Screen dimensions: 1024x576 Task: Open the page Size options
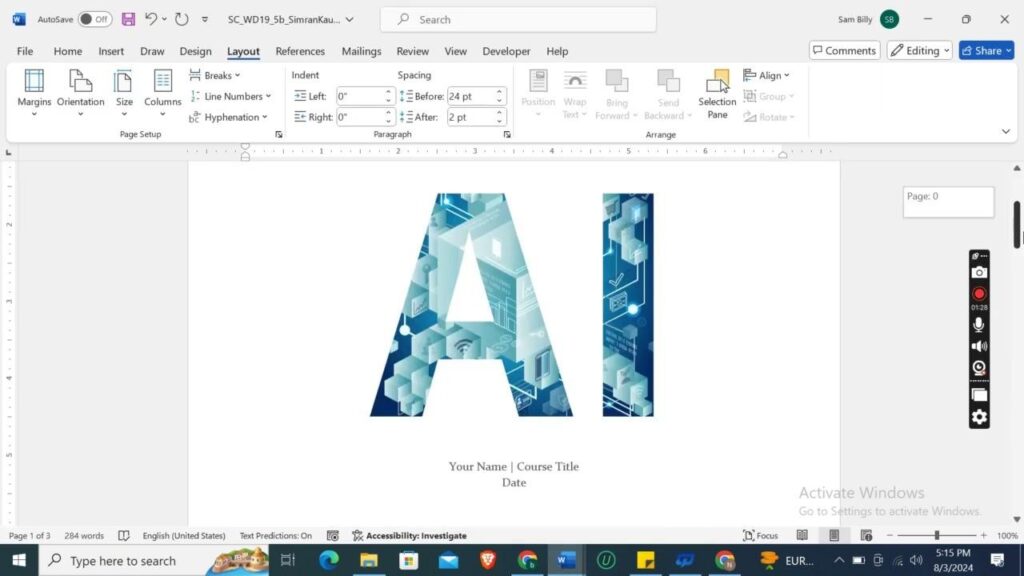coord(124,92)
